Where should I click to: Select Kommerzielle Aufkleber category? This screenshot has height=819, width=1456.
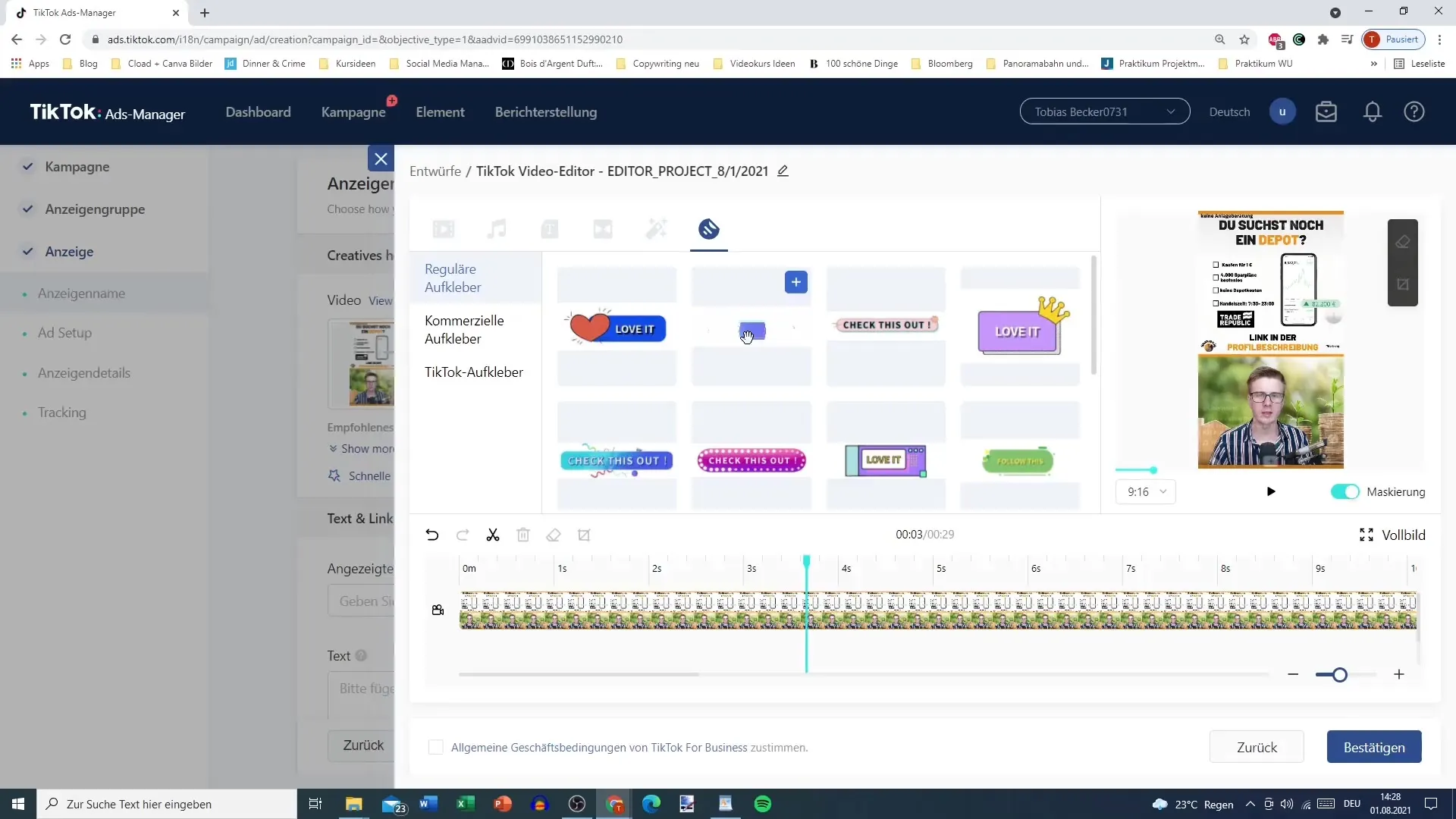tap(475, 330)
